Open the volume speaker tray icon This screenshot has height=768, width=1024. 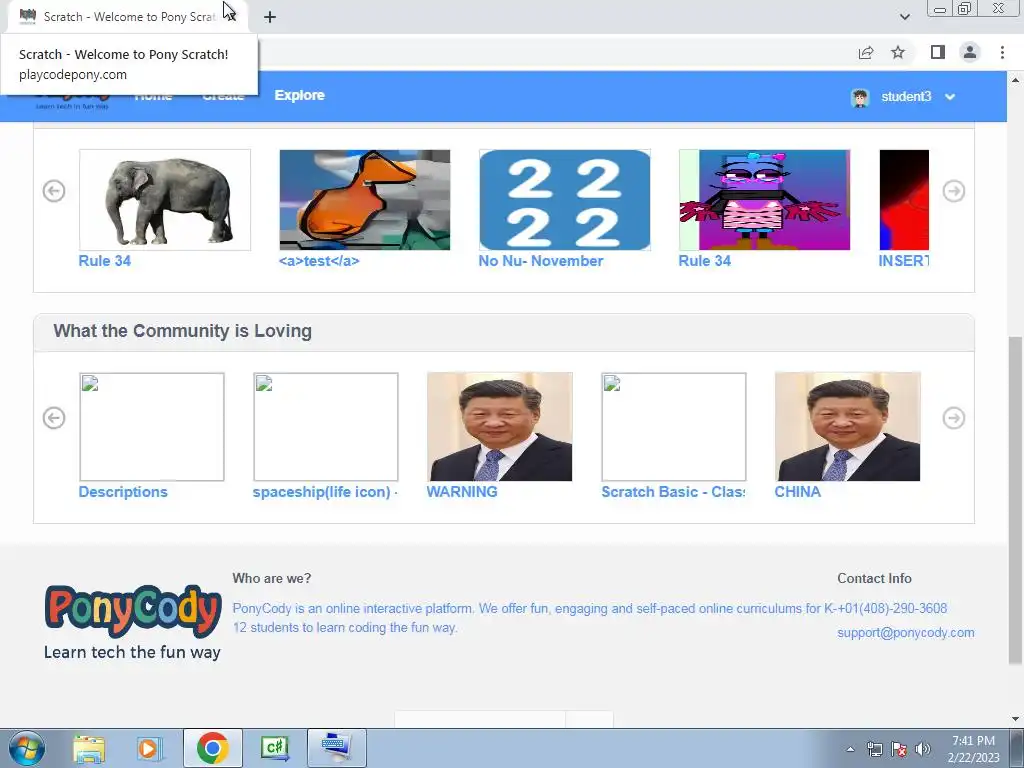click(x=923, y=749)
